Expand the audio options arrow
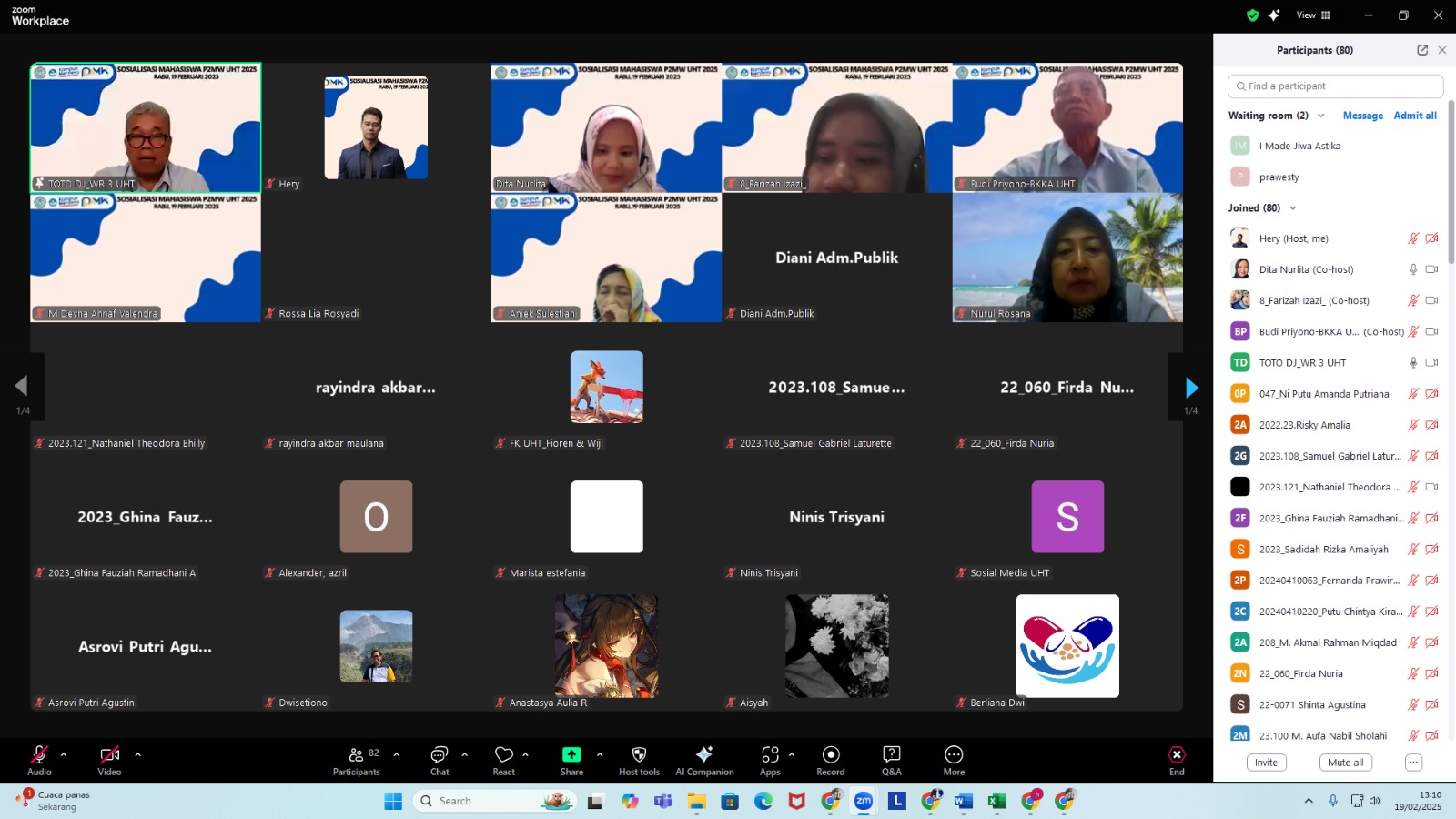1456x819 pixels. pos(64,754)
